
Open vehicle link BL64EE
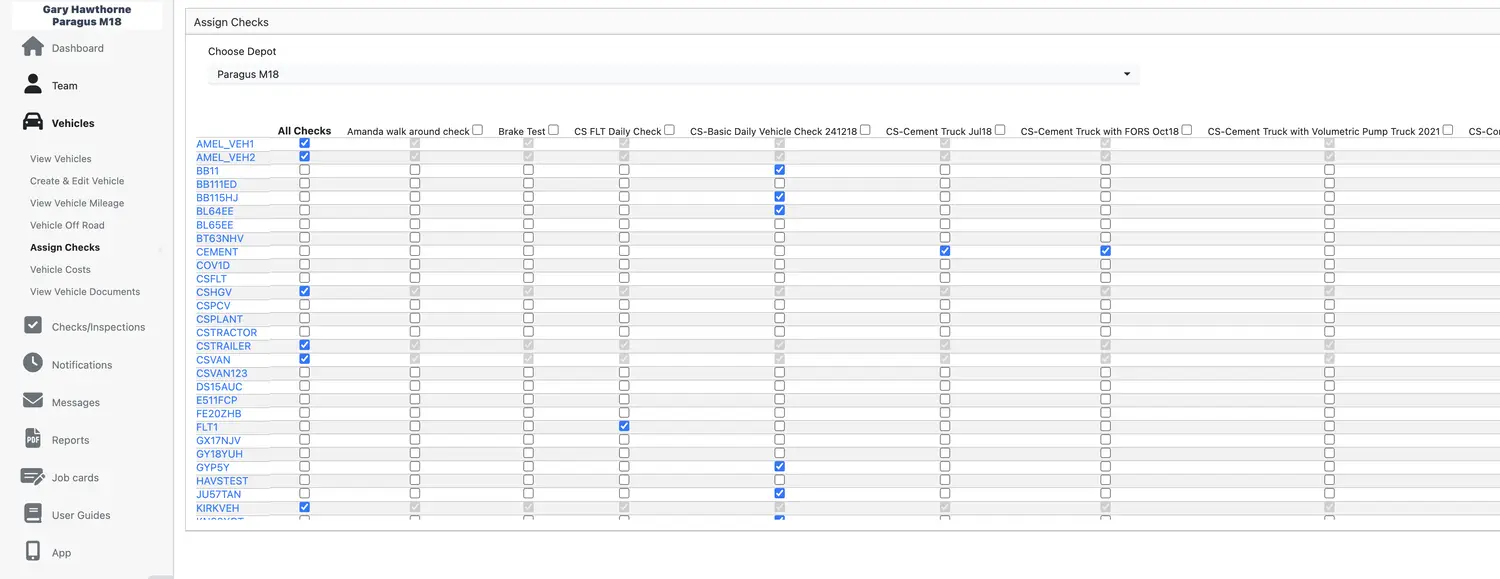click(x=215, y=212)
